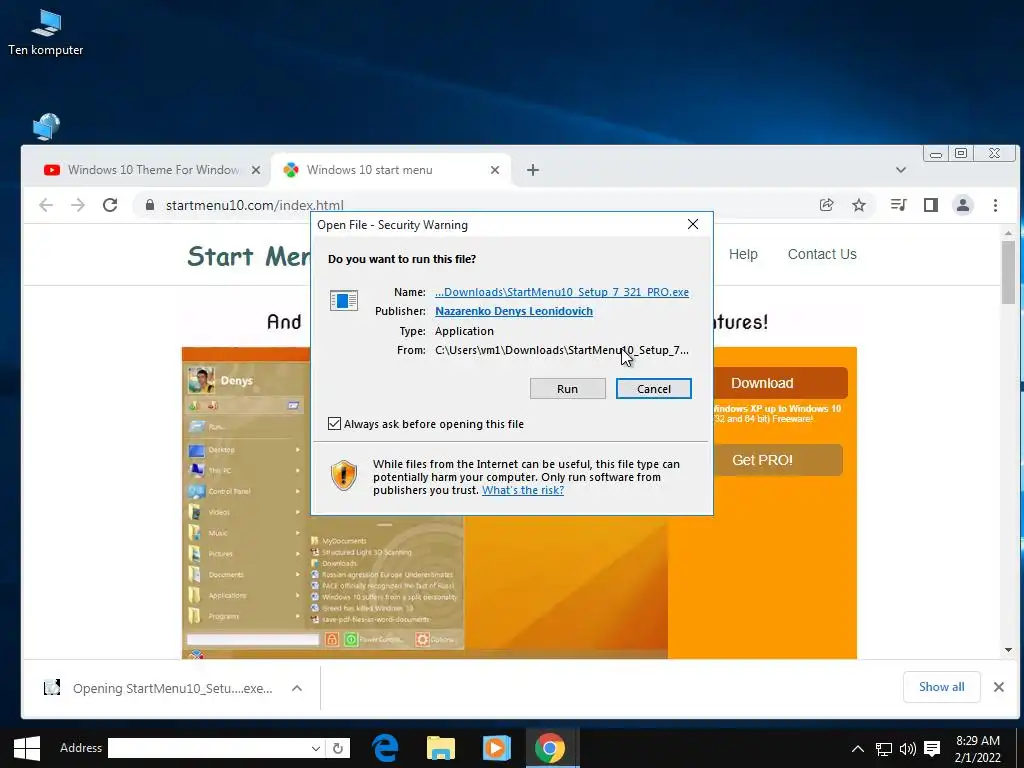
Task: Click Chrome back arrow button
Action: click(46, 205)
